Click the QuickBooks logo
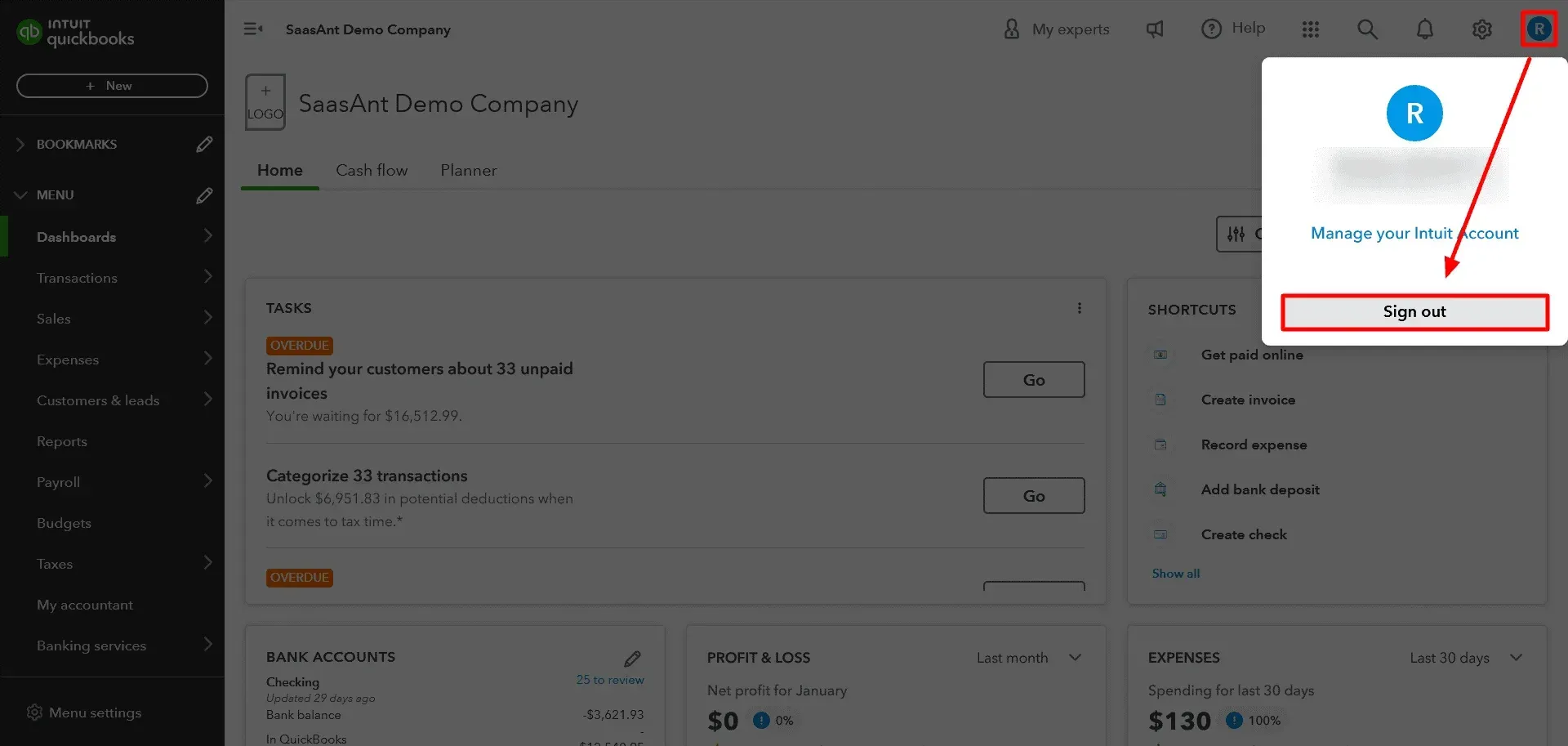Image resolution: width=1568 pixels, height=746 pixels. [75, 33]
